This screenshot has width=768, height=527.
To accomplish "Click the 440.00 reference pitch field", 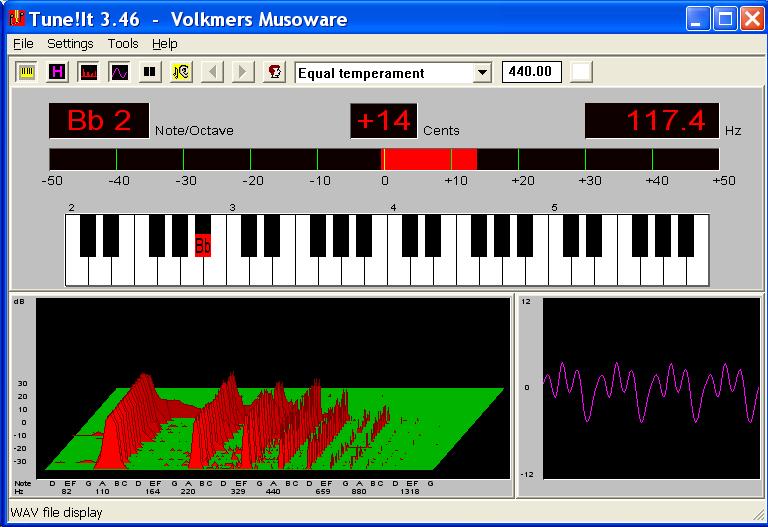I will click(531, 72).
